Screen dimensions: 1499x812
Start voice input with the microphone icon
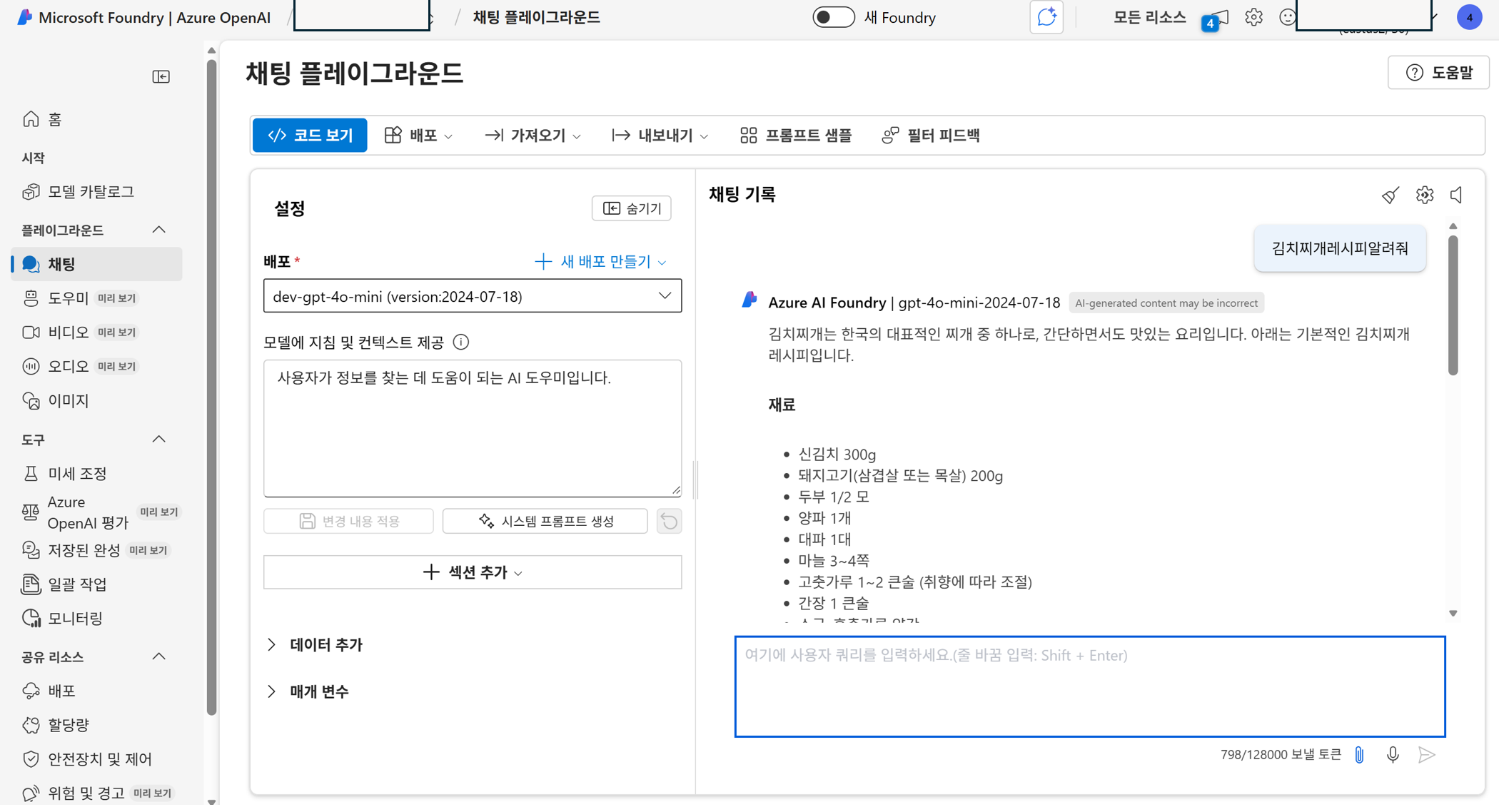tap(1393, 755)
